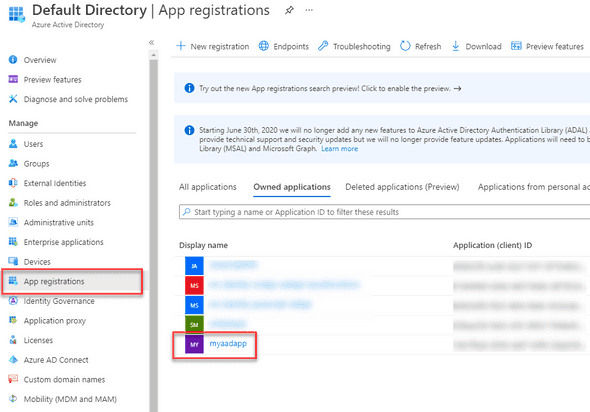Open External Identities
Image resolution: width=590 pixels, height=412 pixels.
(x=55, y=183)
